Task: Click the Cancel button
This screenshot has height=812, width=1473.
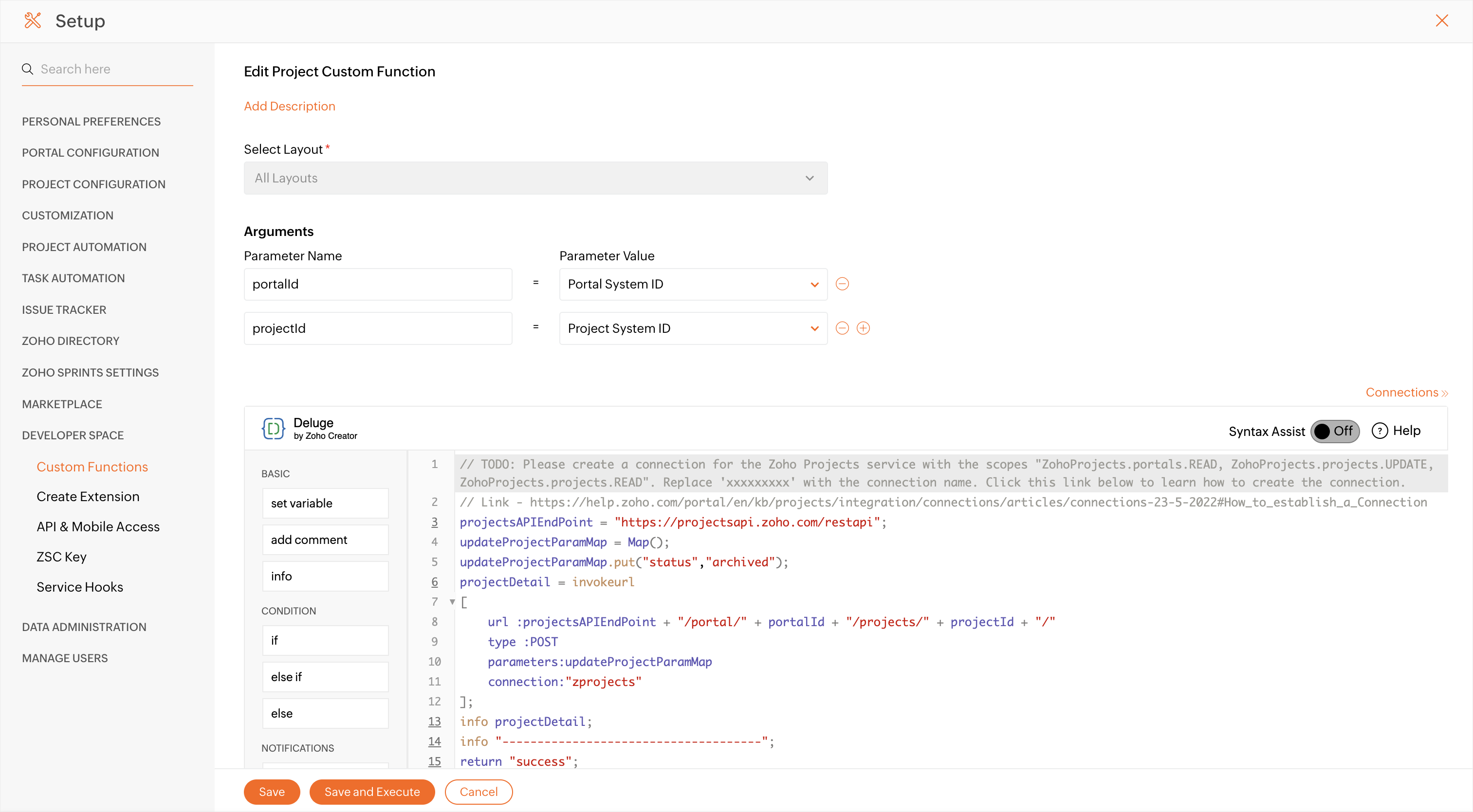Action: (479, 792)
